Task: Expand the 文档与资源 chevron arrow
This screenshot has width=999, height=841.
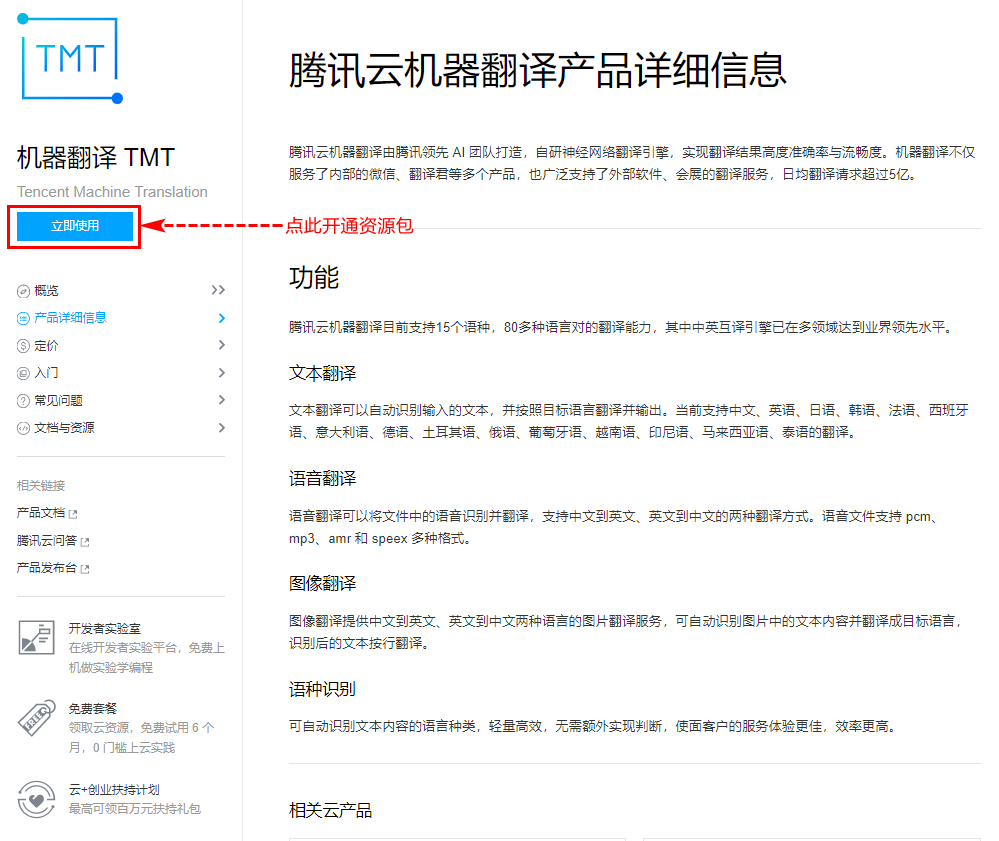Action: point(221,428)
